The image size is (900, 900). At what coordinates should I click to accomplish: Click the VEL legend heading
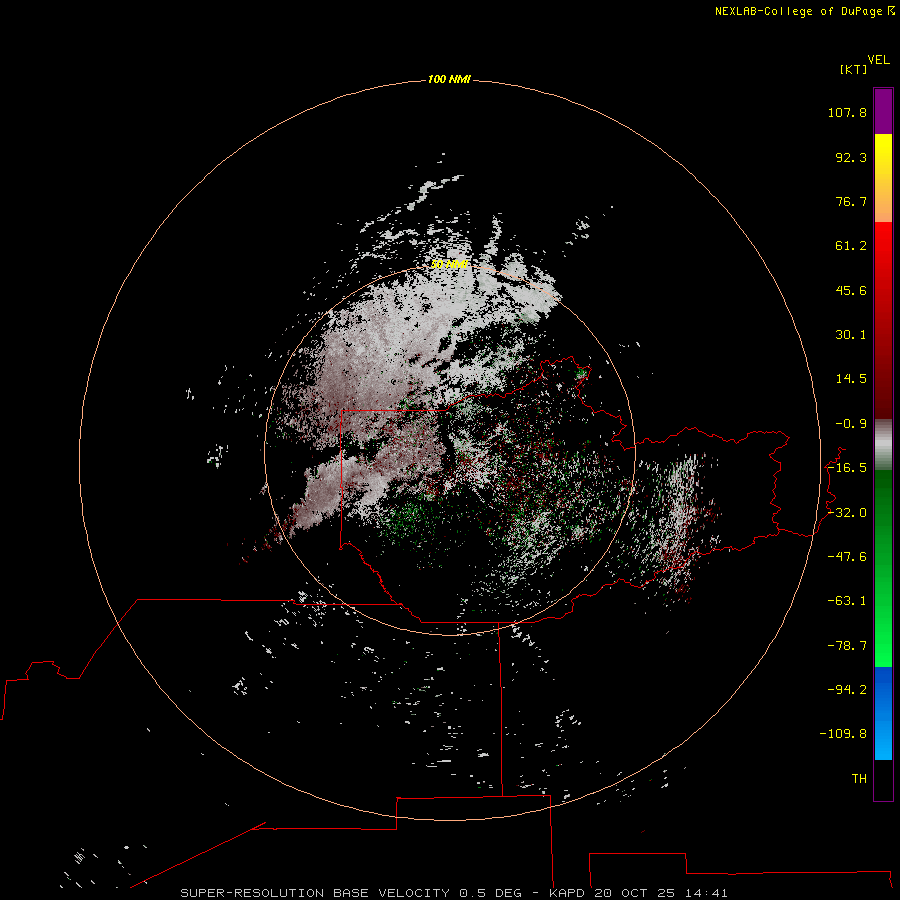[x=878, y=60]
